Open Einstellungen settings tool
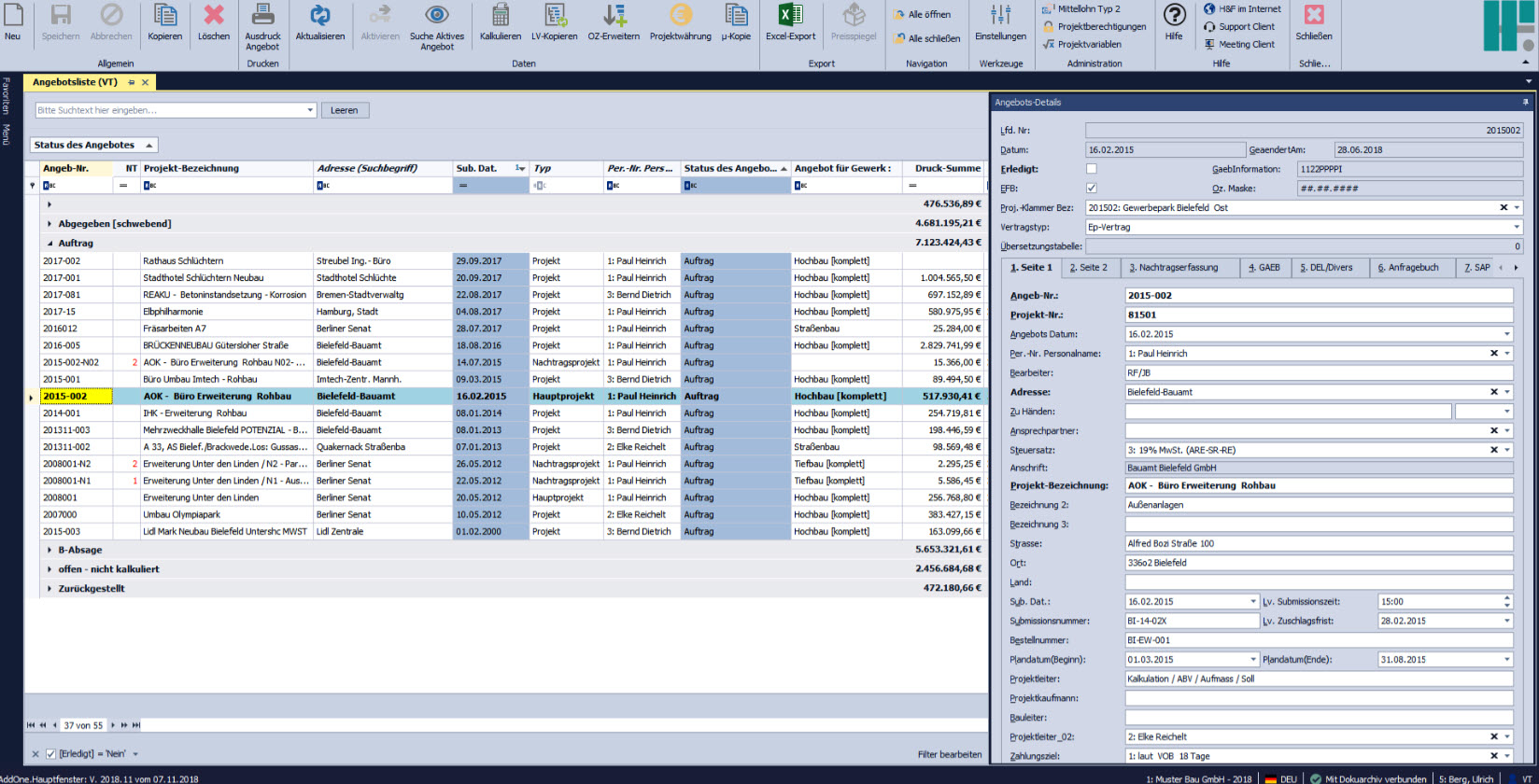1539x784 pixels. tap(1000, 16)
